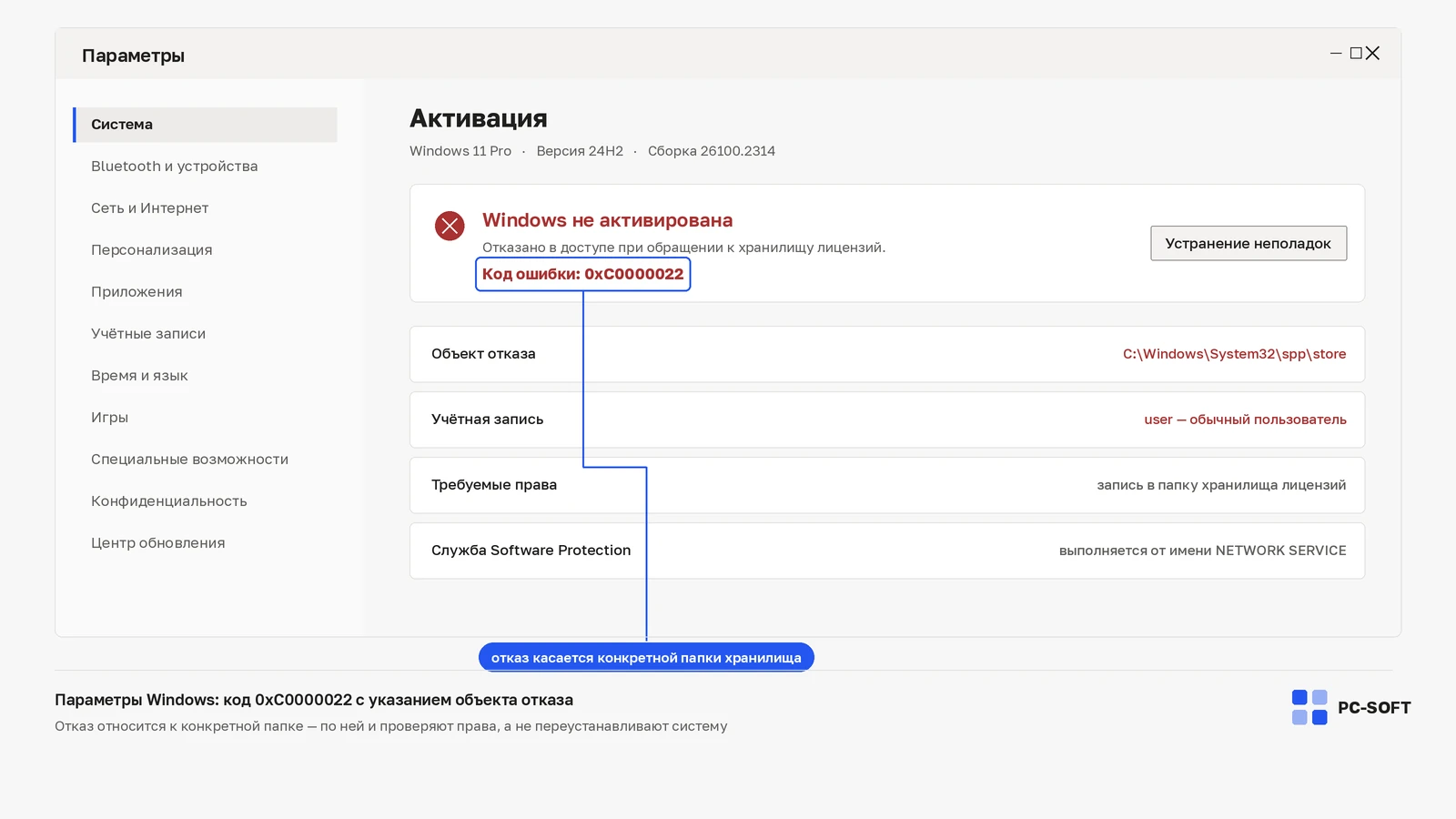
Task: Close the Параметры window
Action: [1372, 54]
